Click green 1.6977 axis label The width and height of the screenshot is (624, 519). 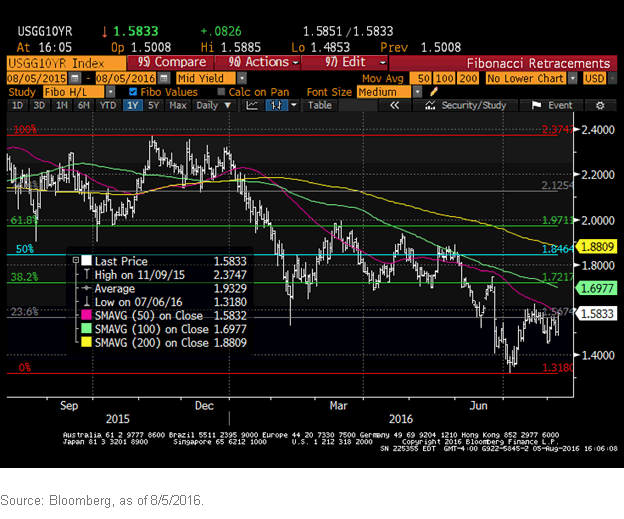pyautogui.click(x=597, y=288)
